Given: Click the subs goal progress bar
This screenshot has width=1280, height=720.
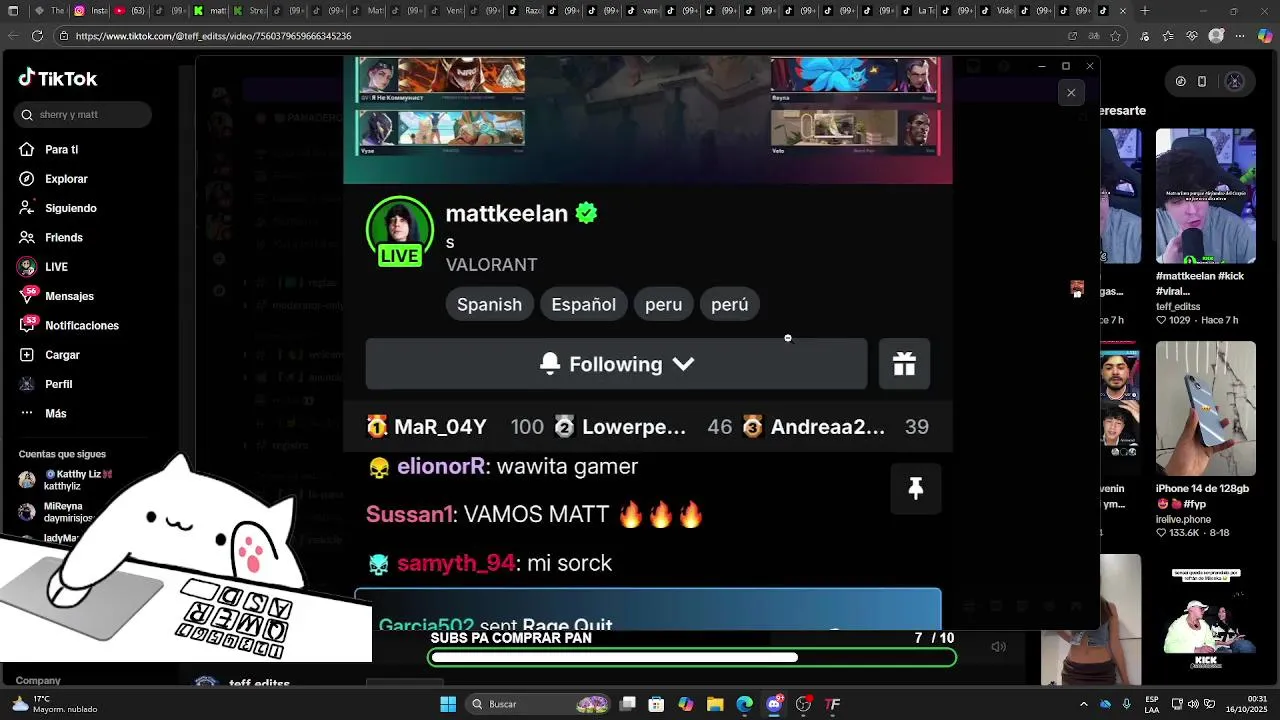Looking at the screenshot, I should point(692,657).
